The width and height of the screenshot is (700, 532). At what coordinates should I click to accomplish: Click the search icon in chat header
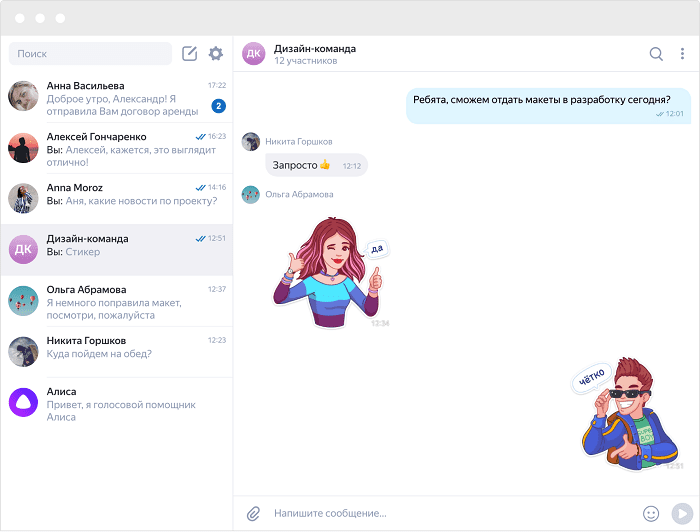click(x=656, y=54)
